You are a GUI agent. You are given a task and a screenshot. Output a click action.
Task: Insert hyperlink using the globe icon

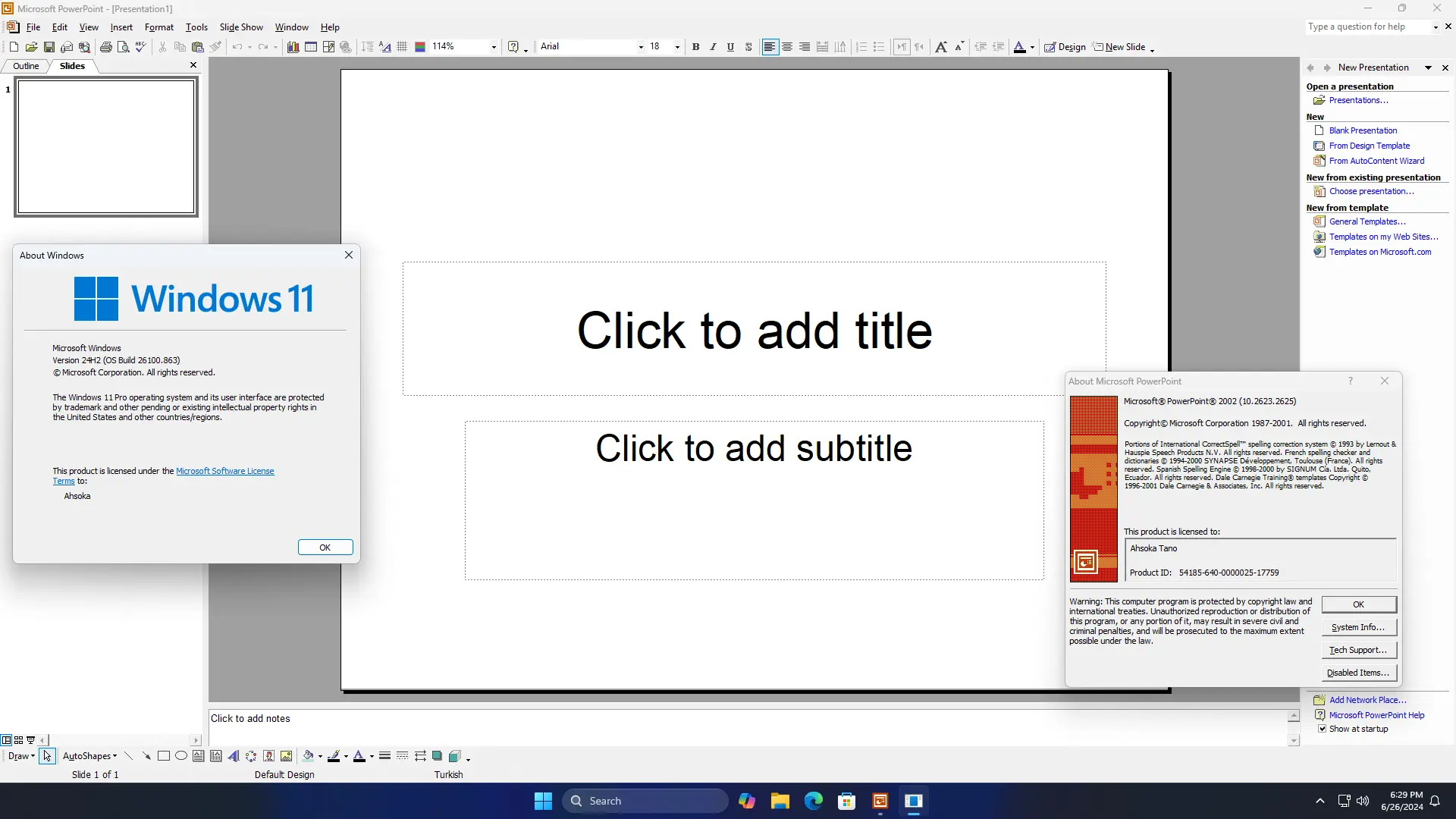[346, 47]
